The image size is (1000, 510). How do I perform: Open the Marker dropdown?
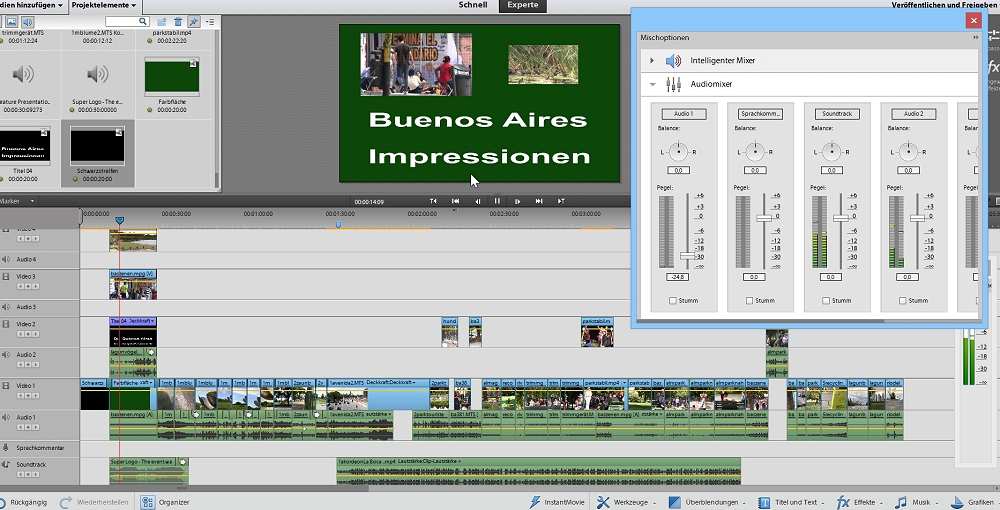coord(18,201)
